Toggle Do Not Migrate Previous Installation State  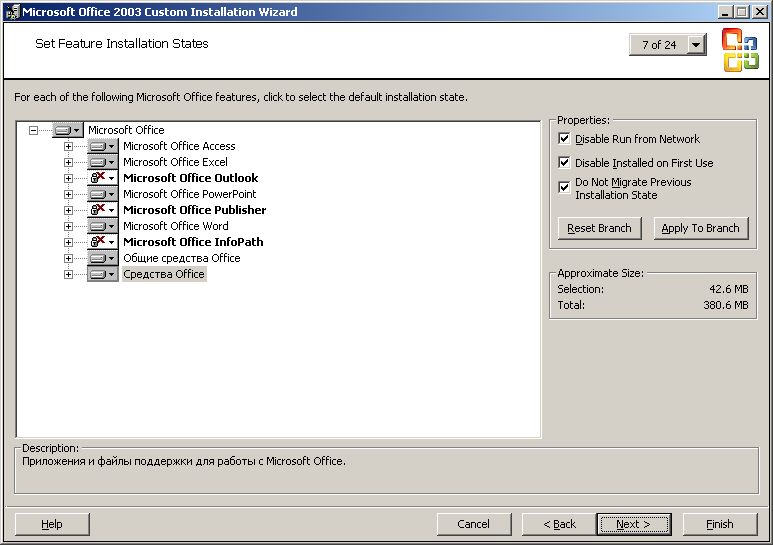pos(564,187)
